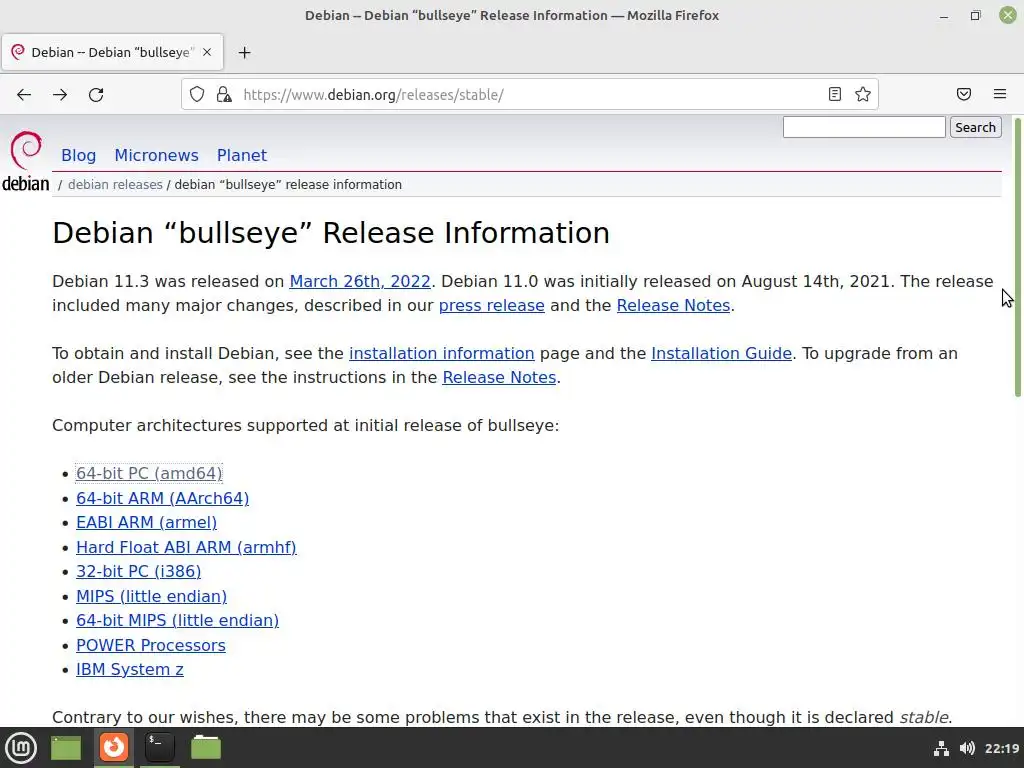The height and width of the screenshot is (768, 1024).
Task: Open the installation information link
Action: [441, 353]
